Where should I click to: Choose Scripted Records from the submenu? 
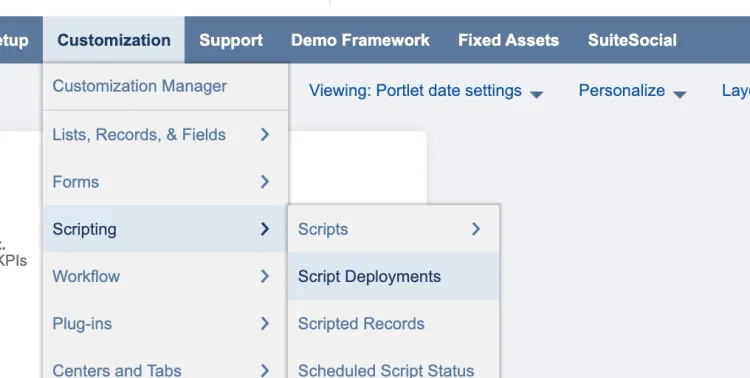tap(394, 324)
